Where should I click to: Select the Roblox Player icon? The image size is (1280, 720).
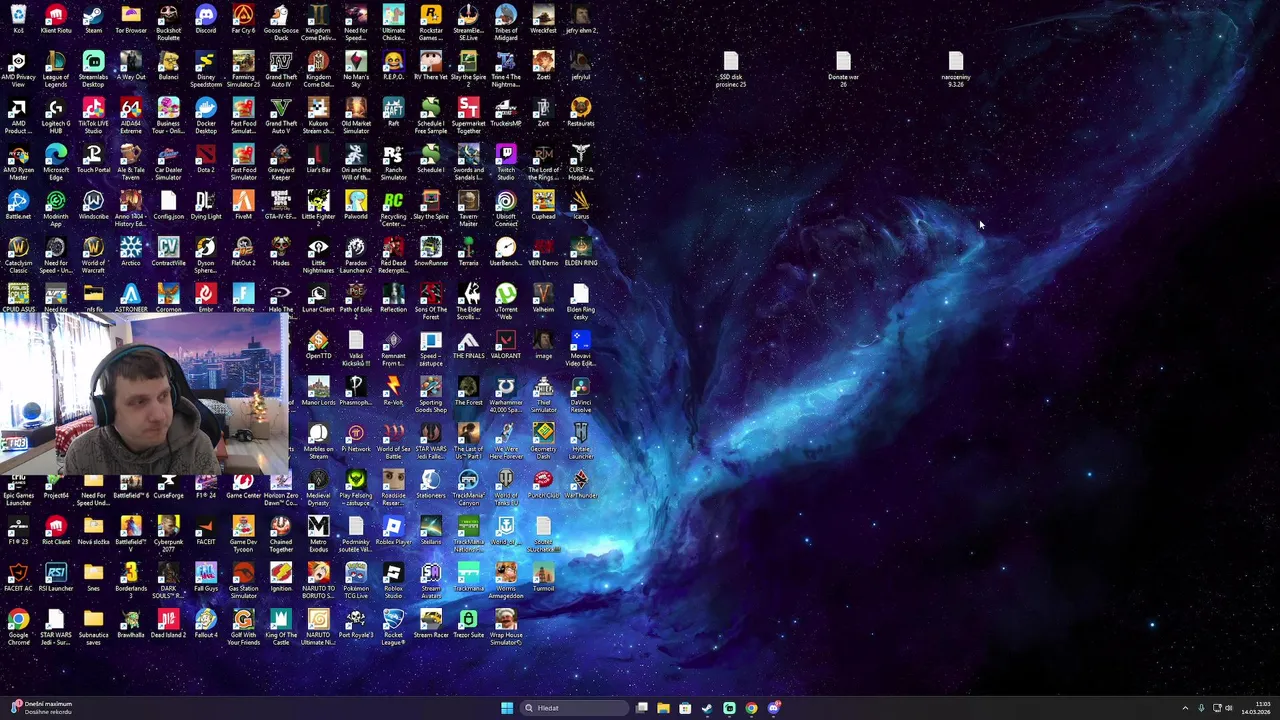coord(393,531)
